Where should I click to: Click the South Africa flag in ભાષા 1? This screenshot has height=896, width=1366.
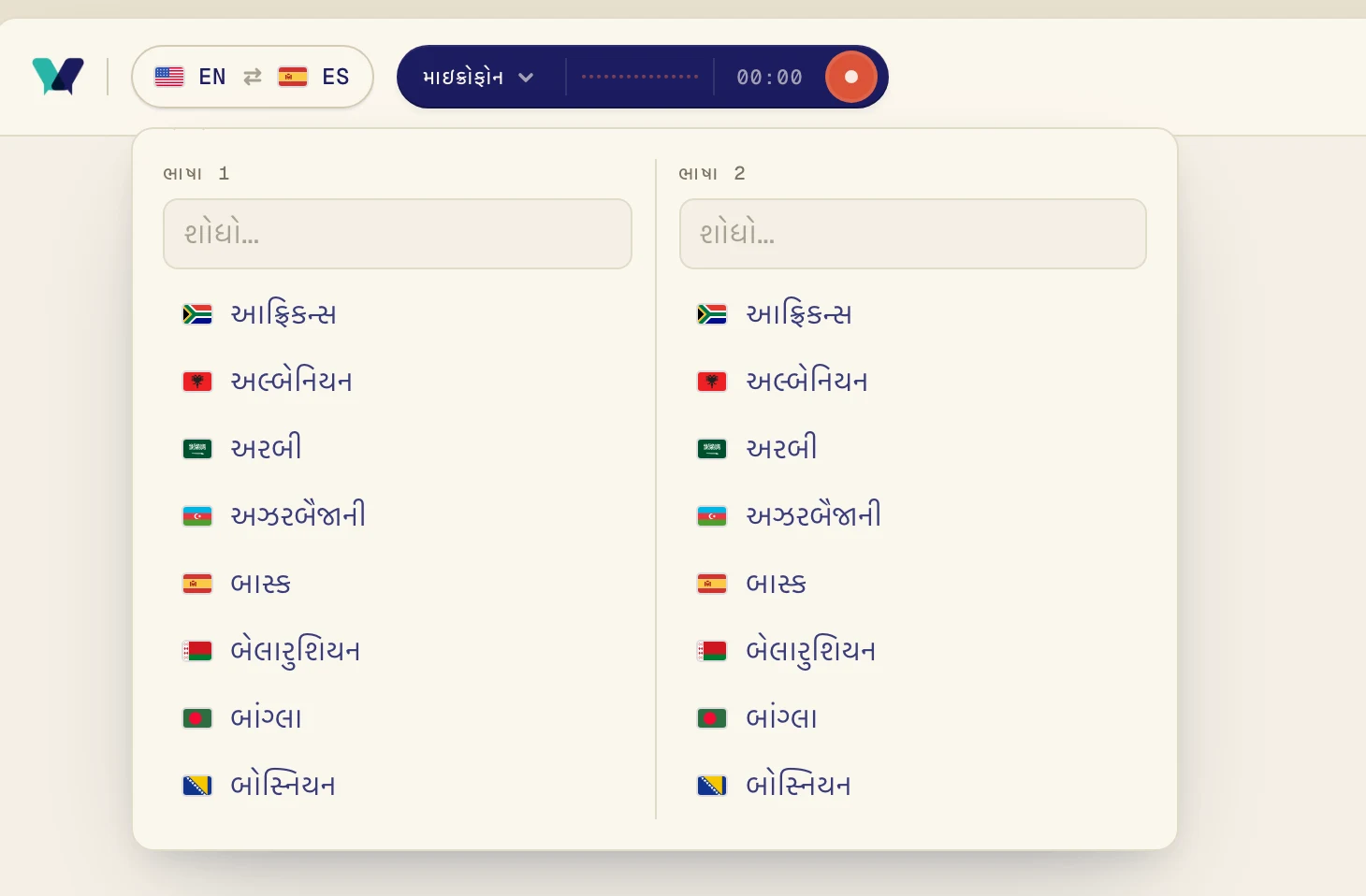pyautogui.click(x=197, y=314)
